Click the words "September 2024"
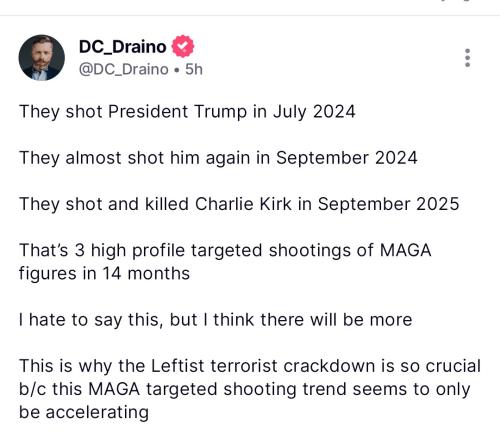Viewport: 500px width, 444px height. coord(347,158)
